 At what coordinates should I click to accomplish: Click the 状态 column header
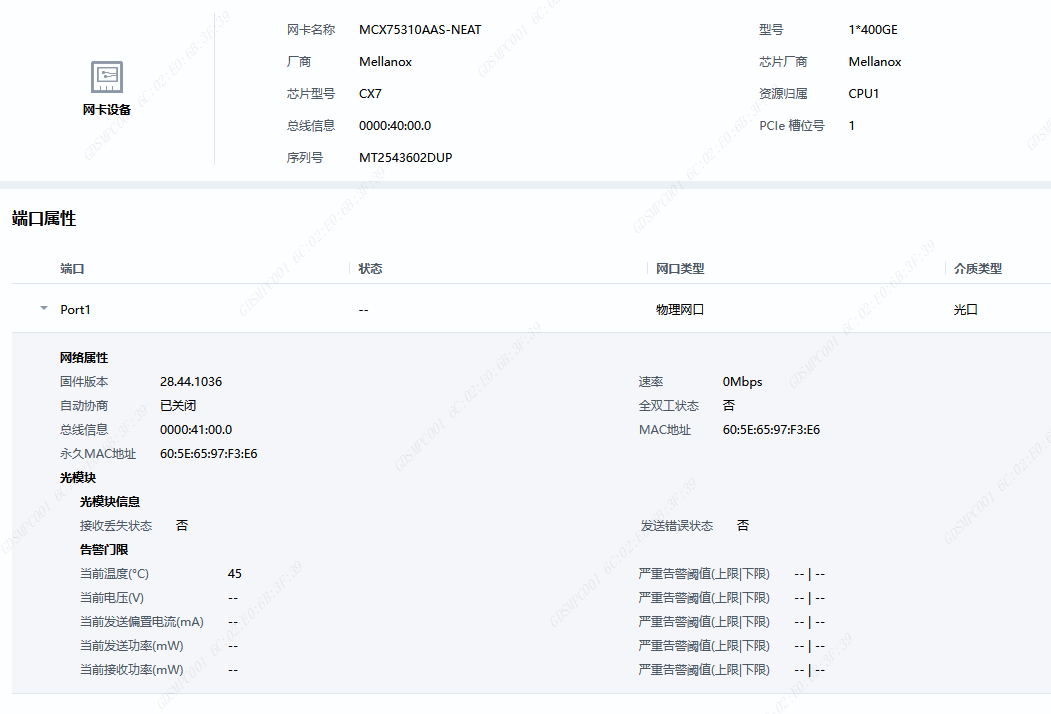coord(370,269)
